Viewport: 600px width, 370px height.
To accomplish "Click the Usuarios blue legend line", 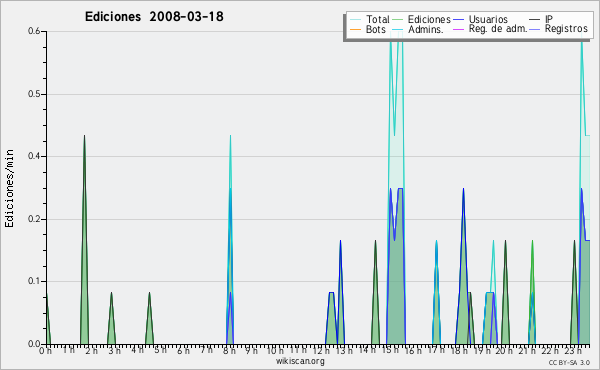I will pos(458,20).
